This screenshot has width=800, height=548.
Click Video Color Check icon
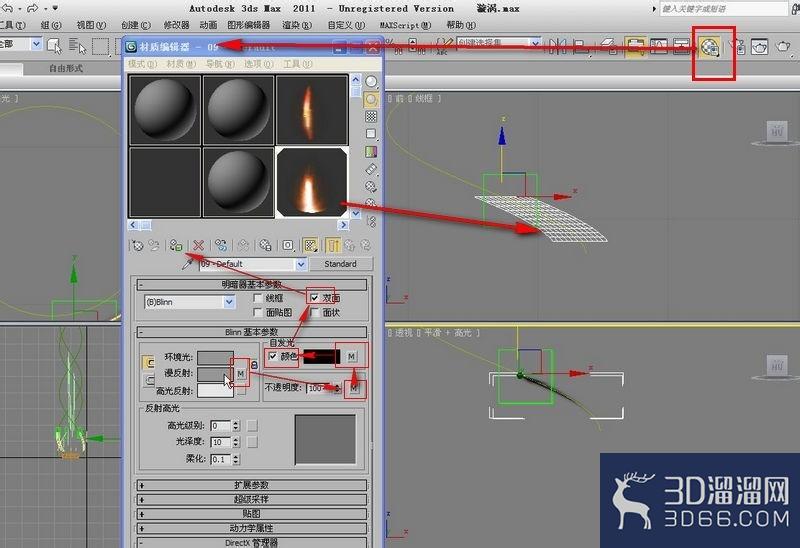tap(371, 152)
